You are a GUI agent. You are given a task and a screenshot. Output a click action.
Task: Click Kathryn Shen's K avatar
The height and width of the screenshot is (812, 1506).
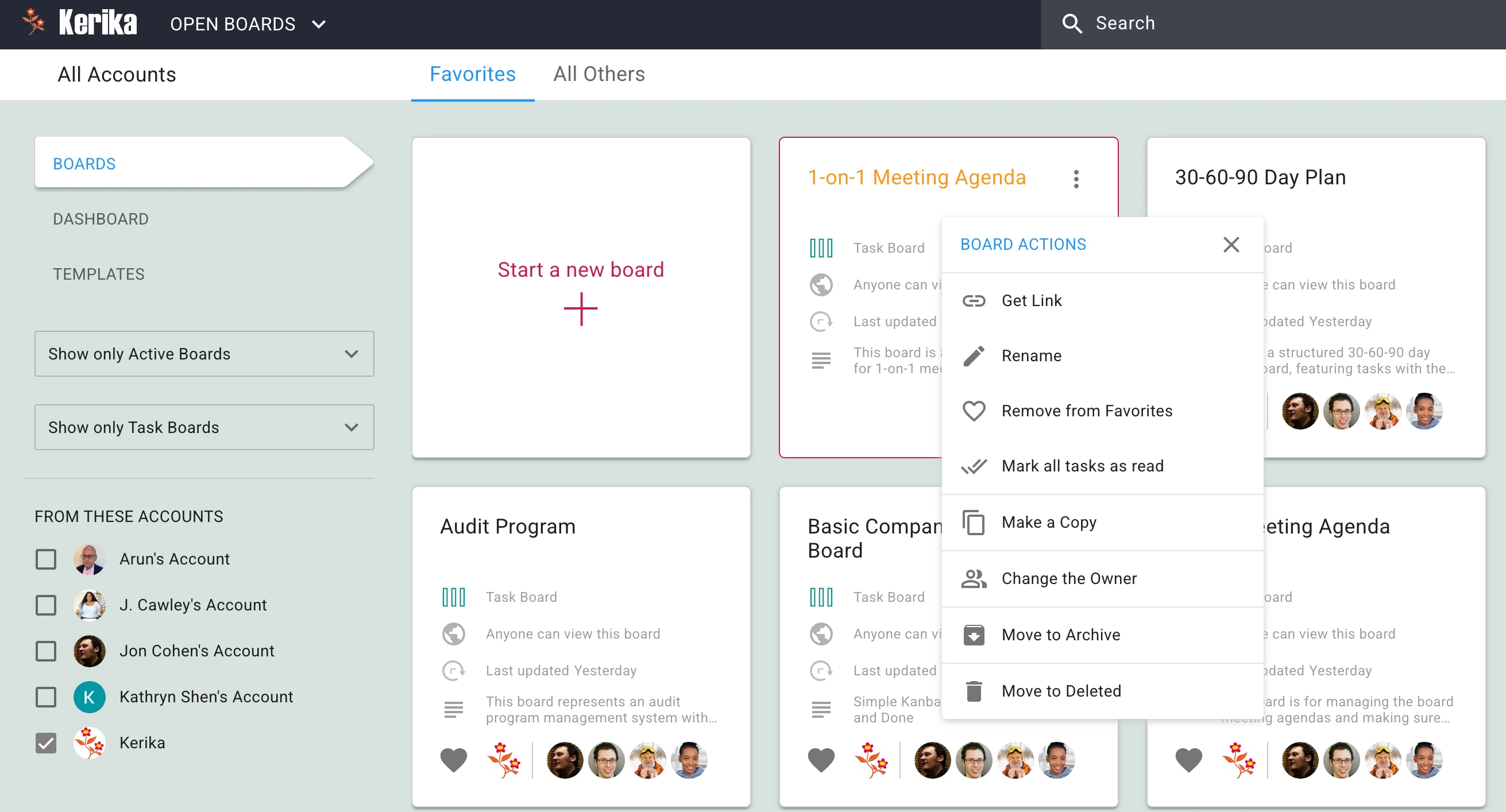[90, 696]
